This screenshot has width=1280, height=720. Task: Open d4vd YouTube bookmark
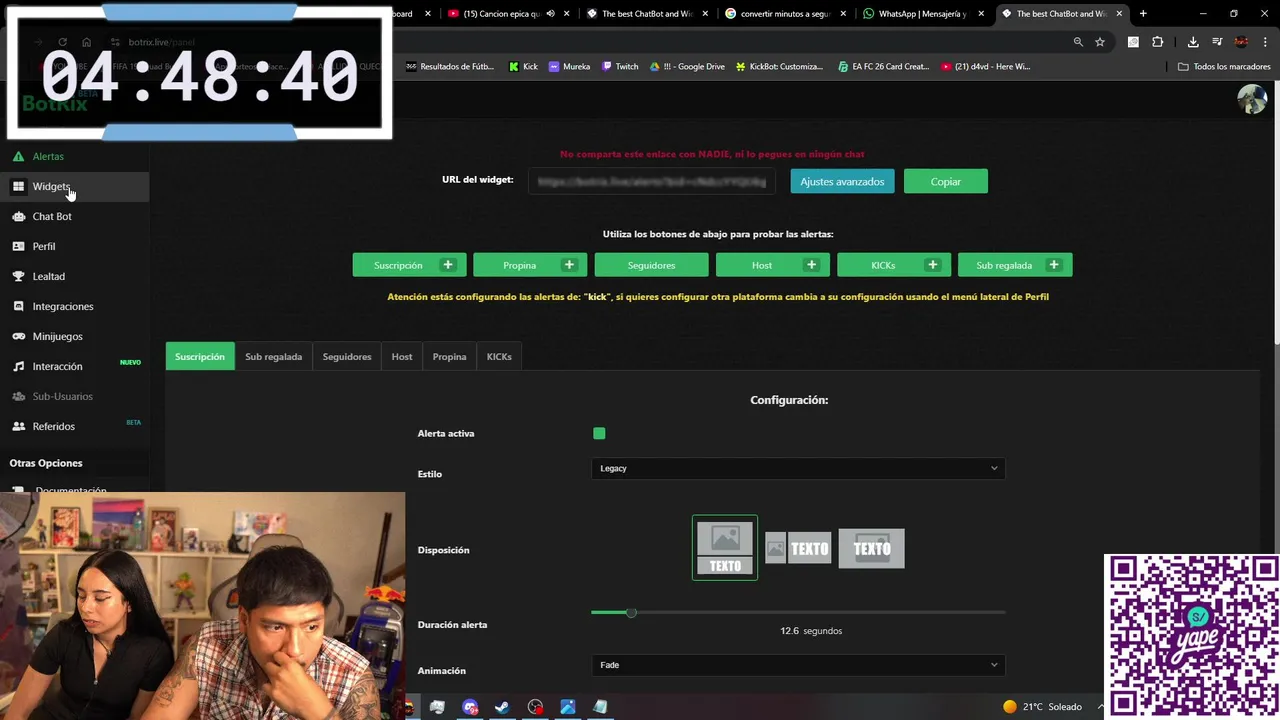(x=987, y=66)
